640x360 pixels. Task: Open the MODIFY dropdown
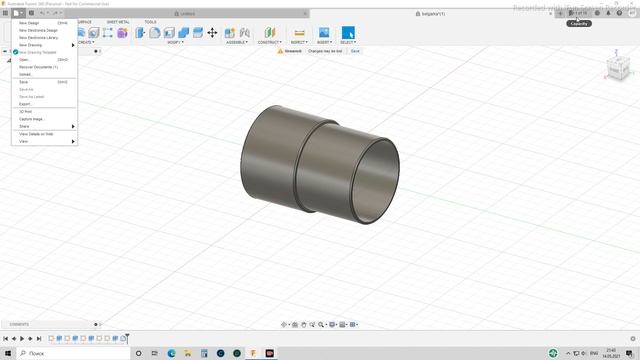pyautogui.click(x=176, y=42)
